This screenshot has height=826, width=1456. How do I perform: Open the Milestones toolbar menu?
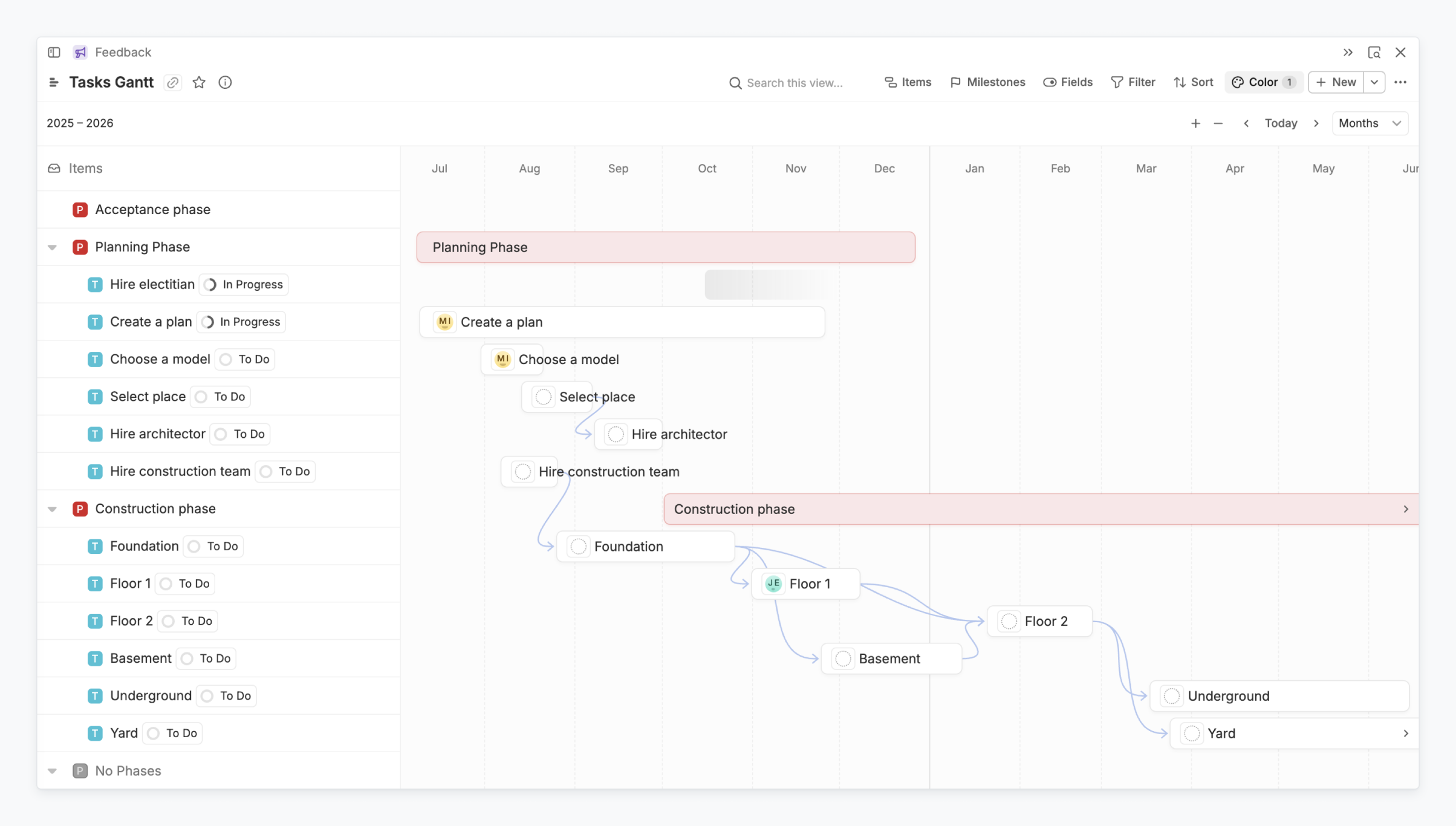pyautogui.click(x=987, y=82)
